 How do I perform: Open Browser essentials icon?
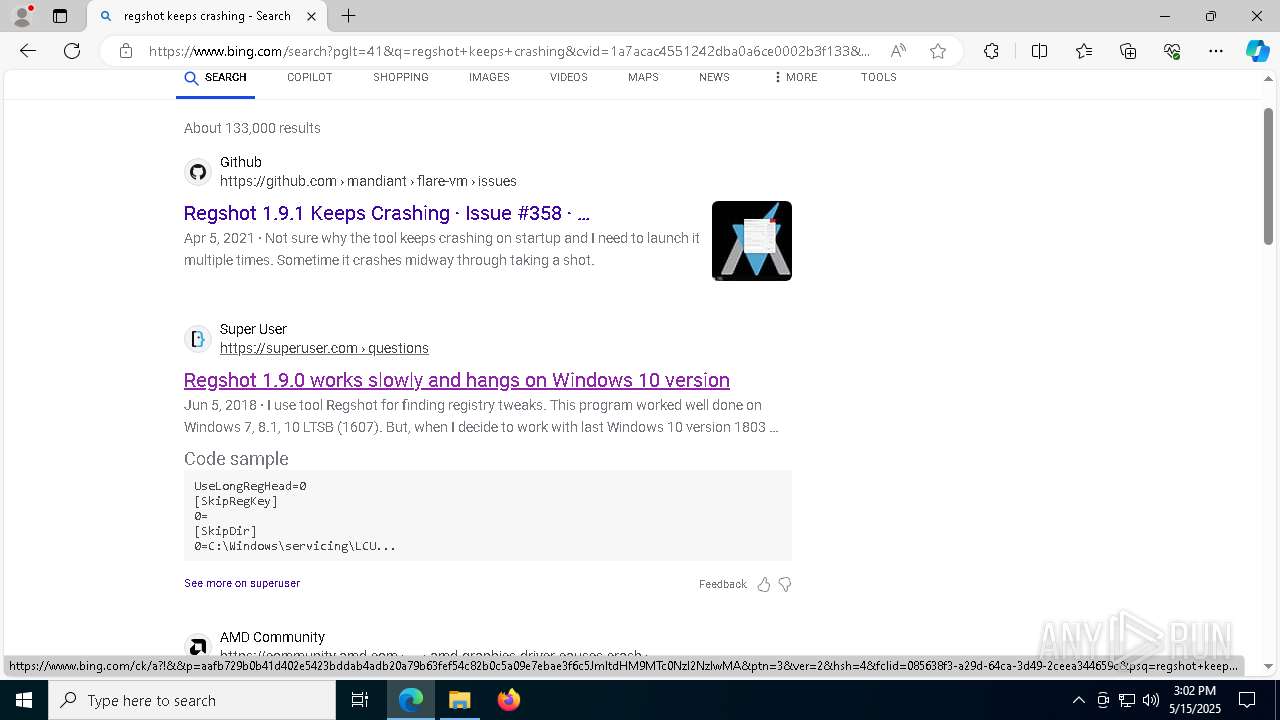click(1172, 51)
